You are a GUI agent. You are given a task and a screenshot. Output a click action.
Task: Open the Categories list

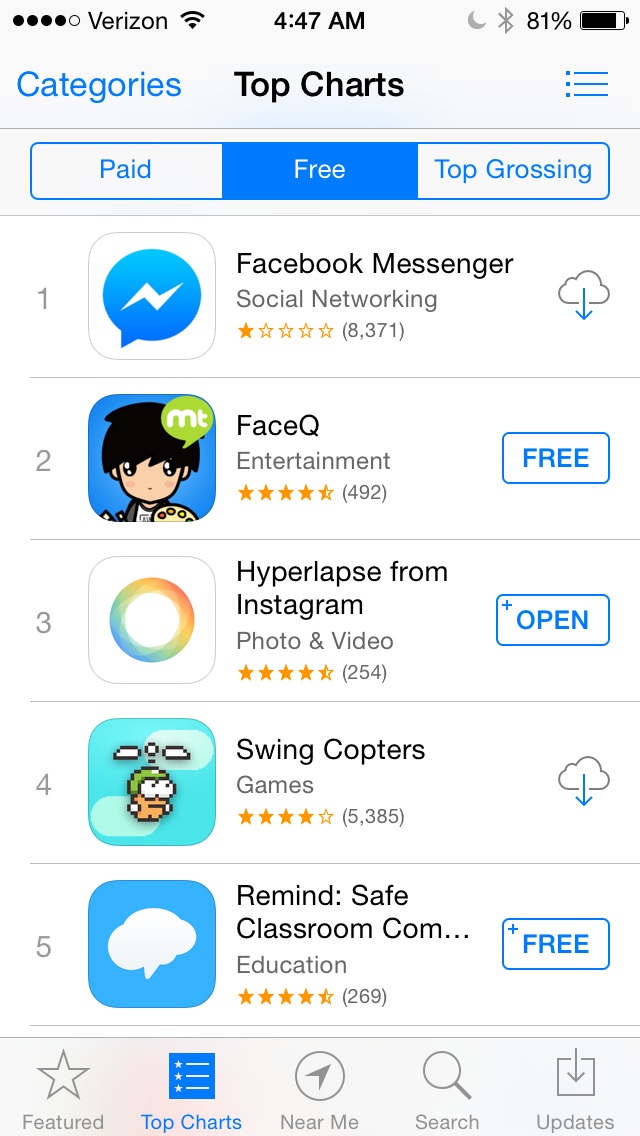point(99,85)
